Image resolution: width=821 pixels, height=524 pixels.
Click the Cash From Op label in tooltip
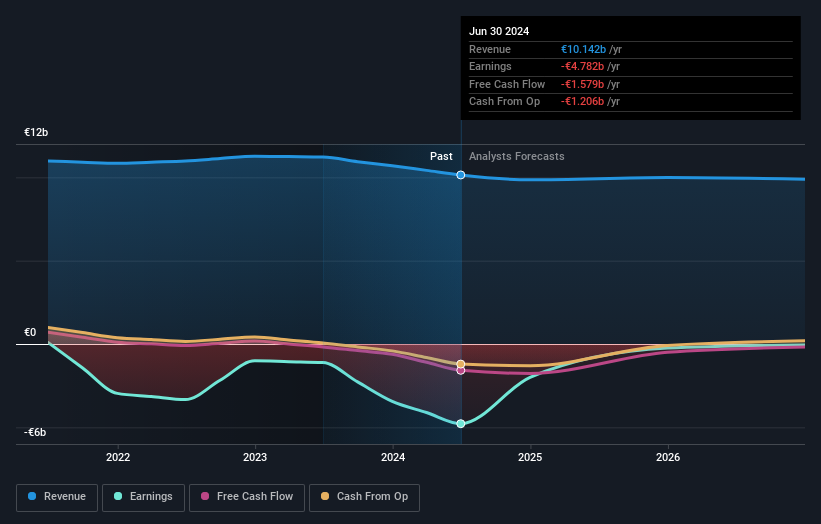(x=504, y=102)
